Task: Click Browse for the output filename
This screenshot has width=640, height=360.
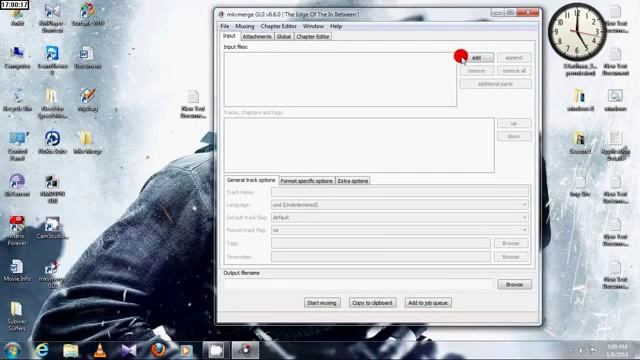Action: pos(514,284)
